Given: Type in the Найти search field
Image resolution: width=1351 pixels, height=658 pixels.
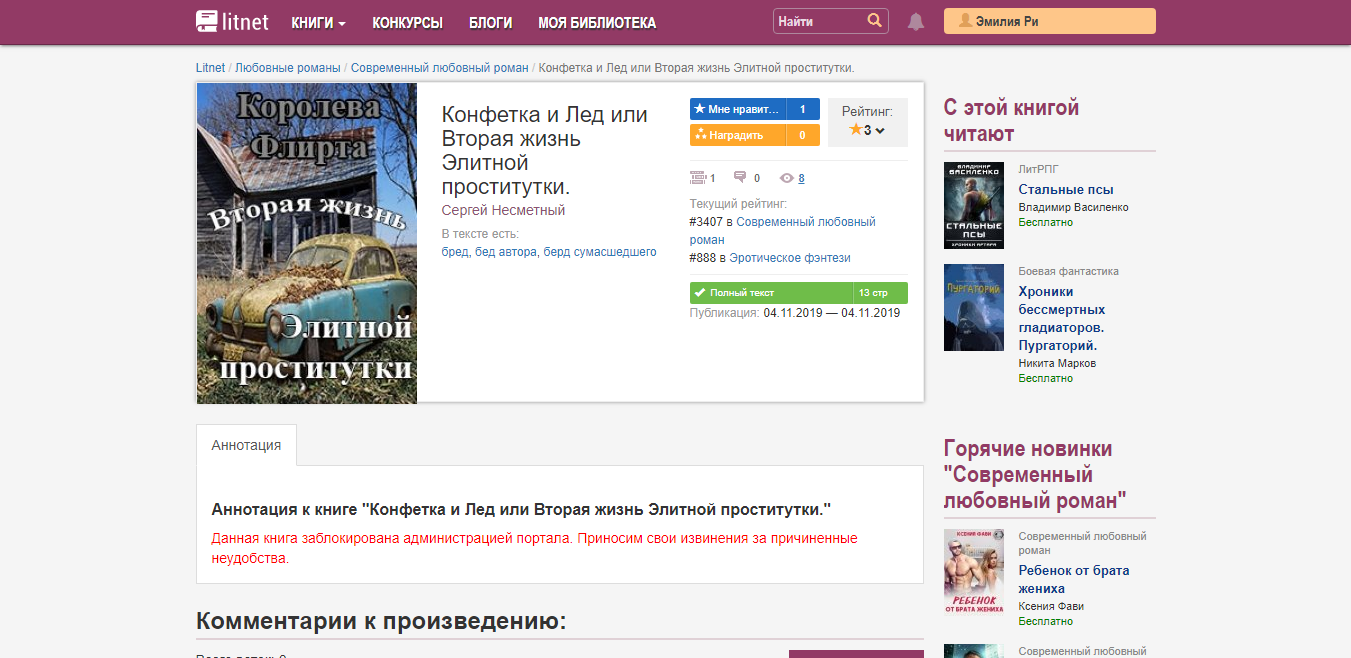Looking at the screenshot, I should coord(818,21).
